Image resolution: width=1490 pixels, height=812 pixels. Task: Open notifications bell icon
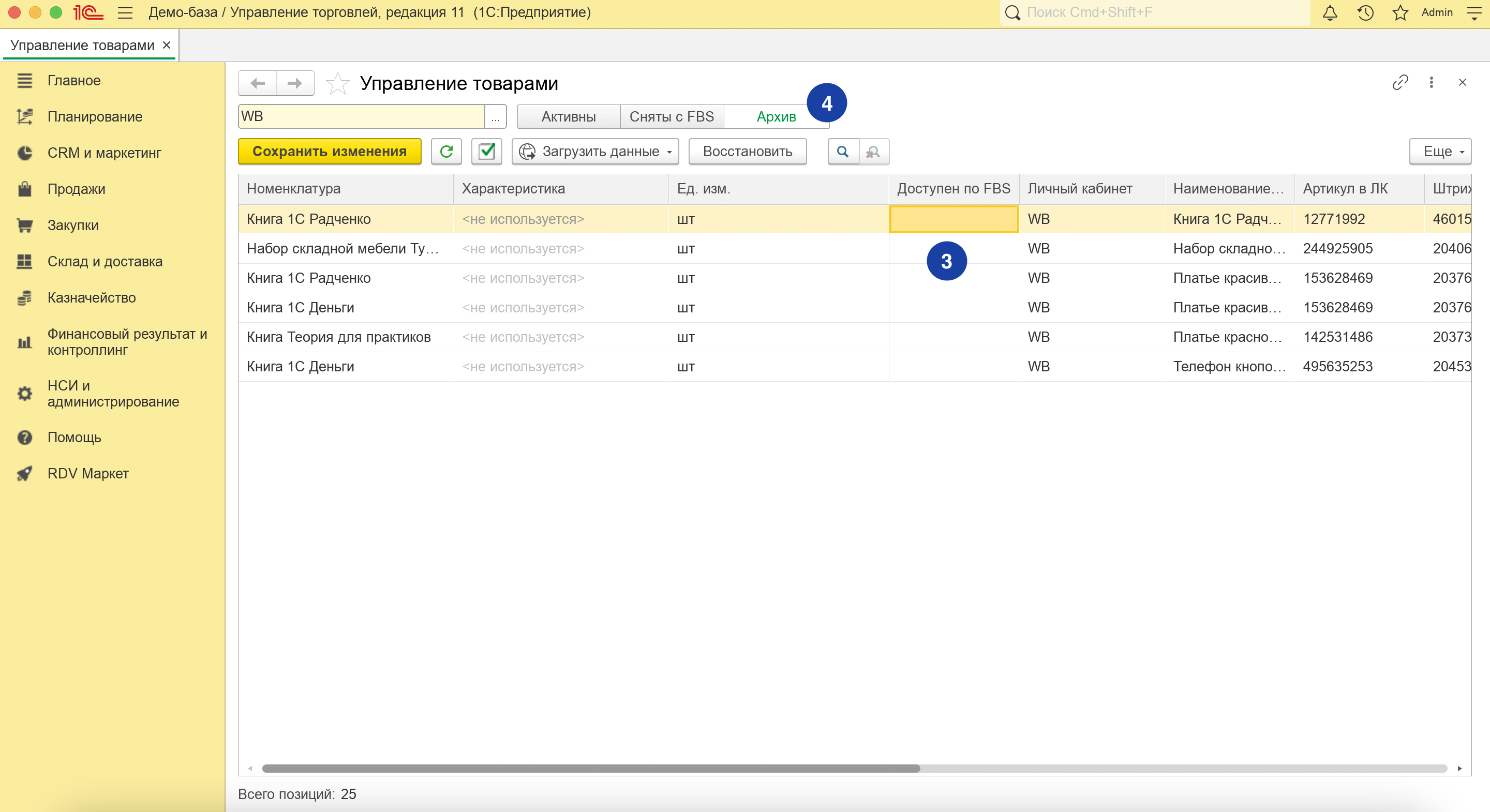[1330, 13]
